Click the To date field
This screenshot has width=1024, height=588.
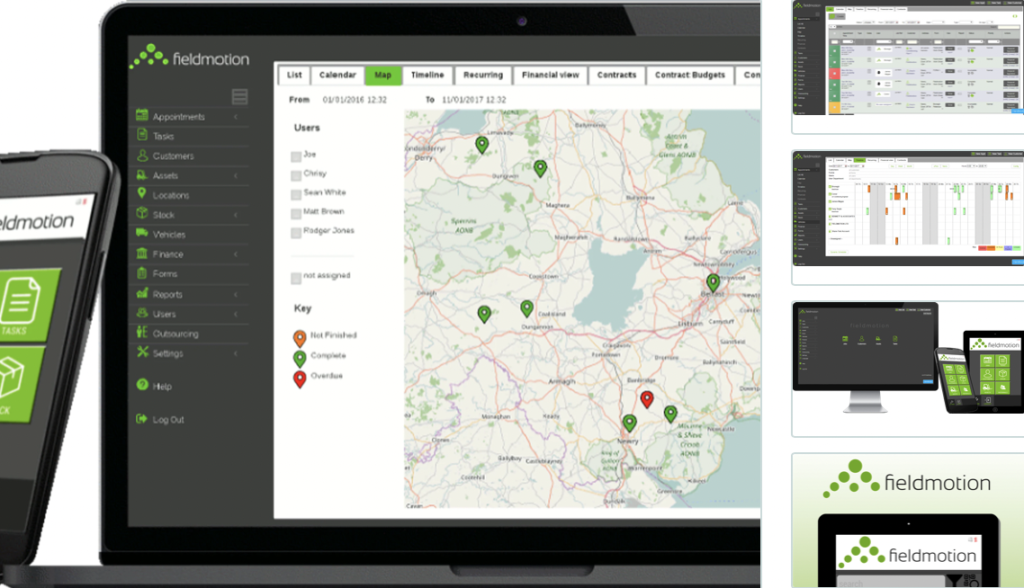[x=474, y=100]
